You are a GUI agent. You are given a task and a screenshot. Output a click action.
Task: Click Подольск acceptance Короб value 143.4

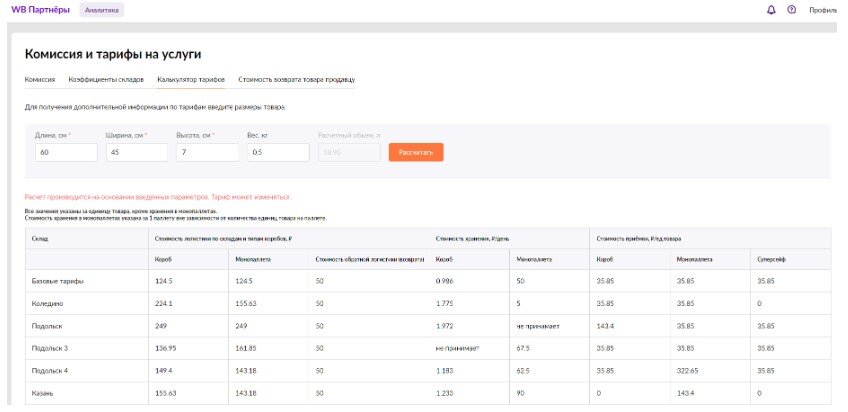605,327
